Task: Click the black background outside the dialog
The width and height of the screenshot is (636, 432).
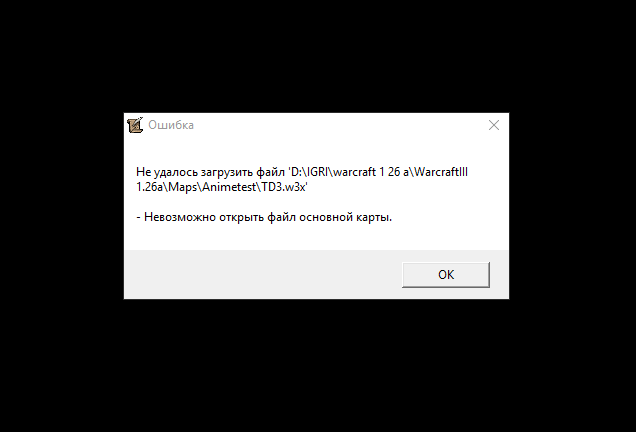Action: point(316,57)
